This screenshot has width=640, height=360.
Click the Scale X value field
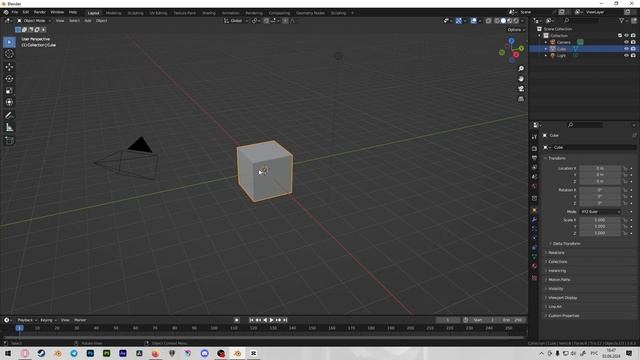click(600, 220)
